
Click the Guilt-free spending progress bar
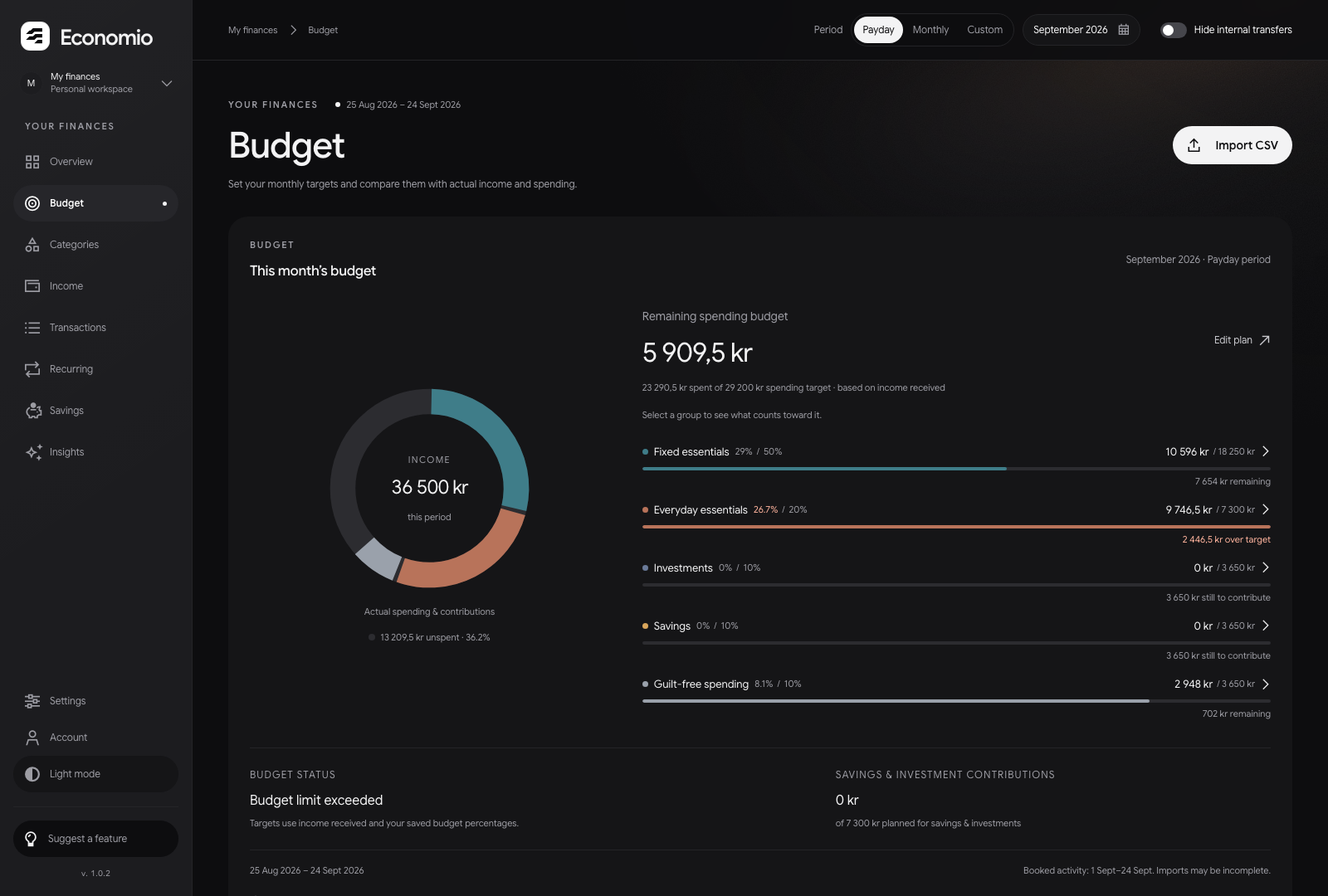pyautogui.click(x=956, y=701)
